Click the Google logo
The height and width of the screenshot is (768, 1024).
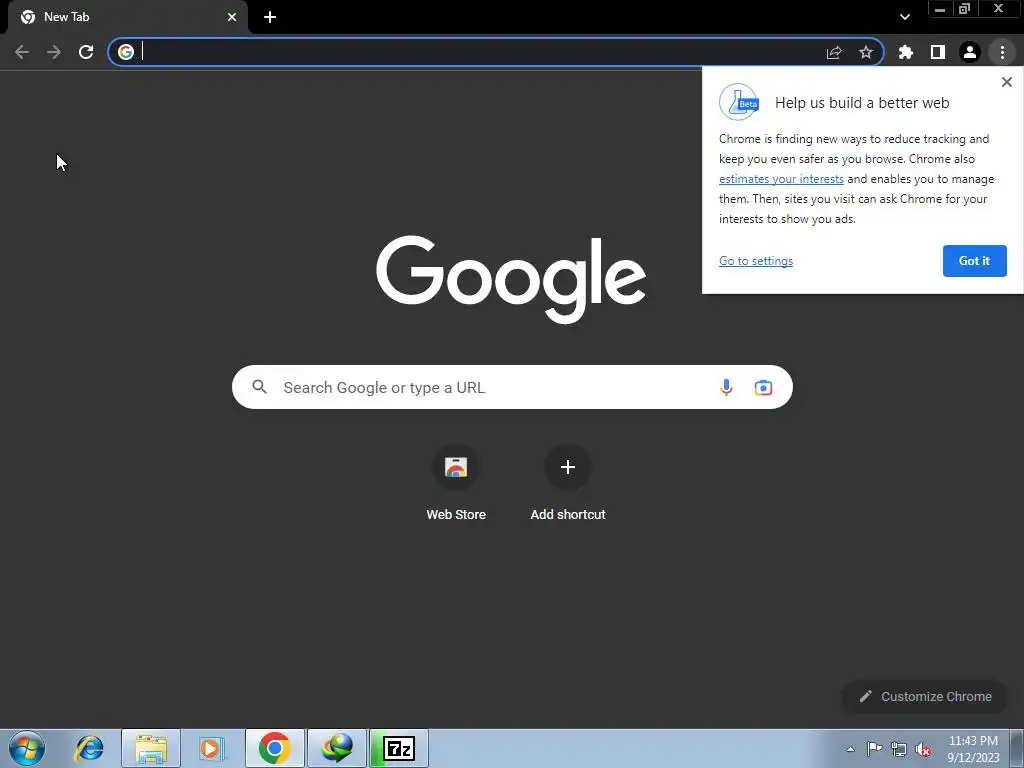tap(511, 279)
